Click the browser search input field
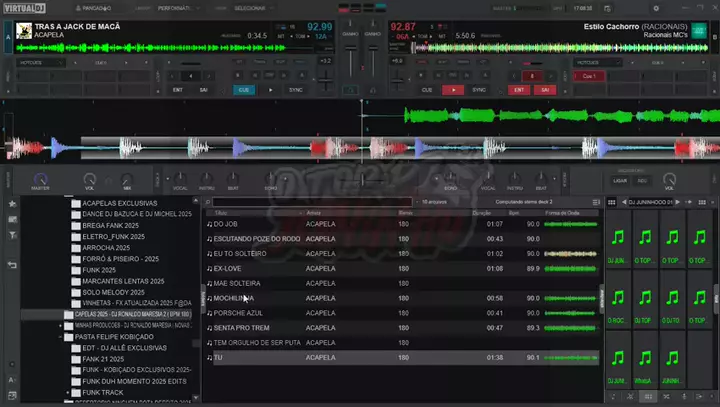The height and width of the screenshot is (407, 720). point(312,202)
